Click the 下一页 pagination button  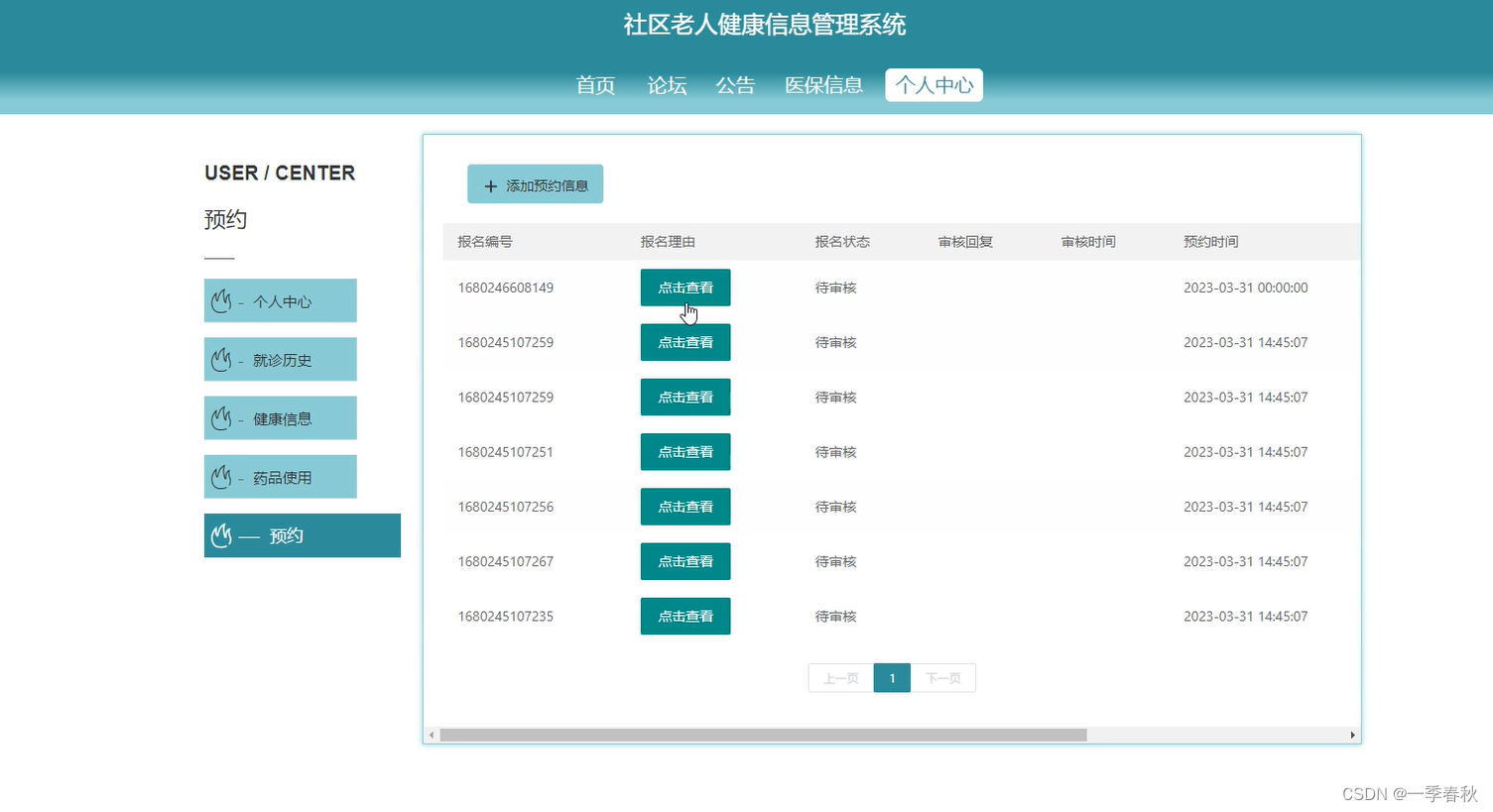tap(942, 678)
